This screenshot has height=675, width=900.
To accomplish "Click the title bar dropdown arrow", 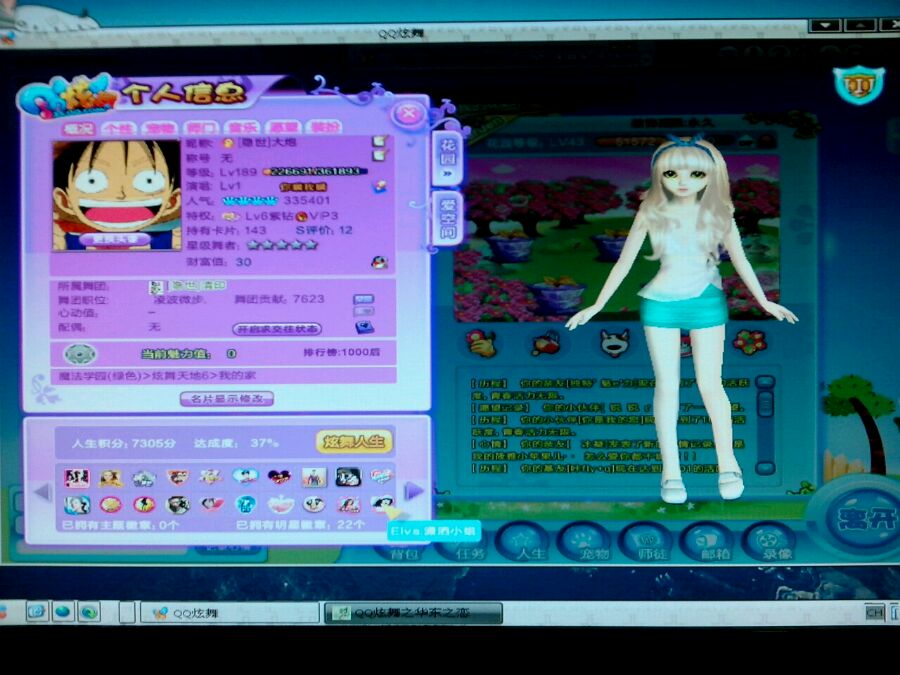I will point(825,25).
